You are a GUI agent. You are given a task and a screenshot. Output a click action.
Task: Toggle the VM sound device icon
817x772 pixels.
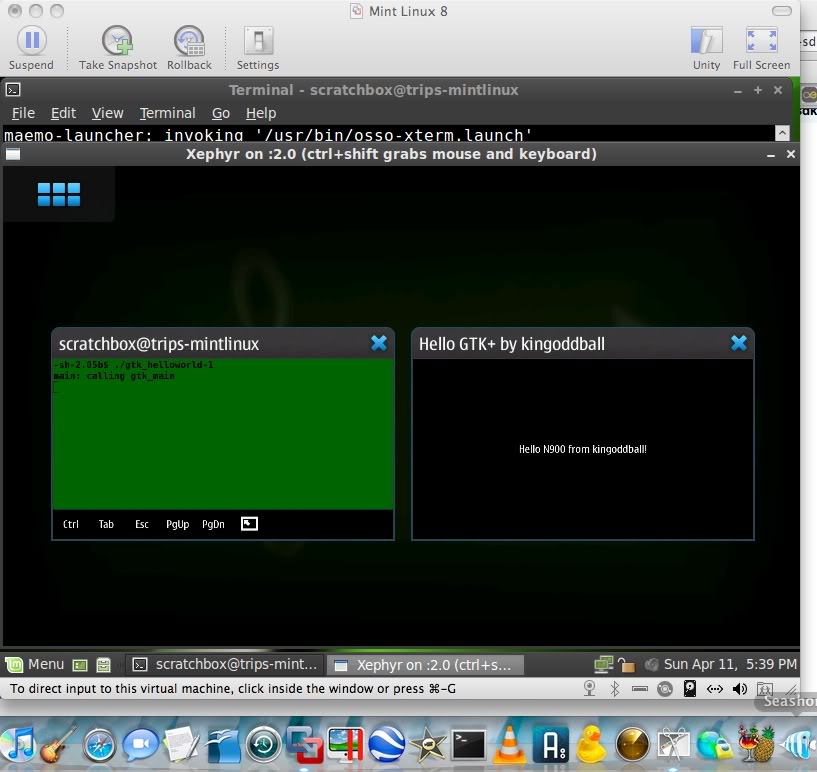coord(740,689)
